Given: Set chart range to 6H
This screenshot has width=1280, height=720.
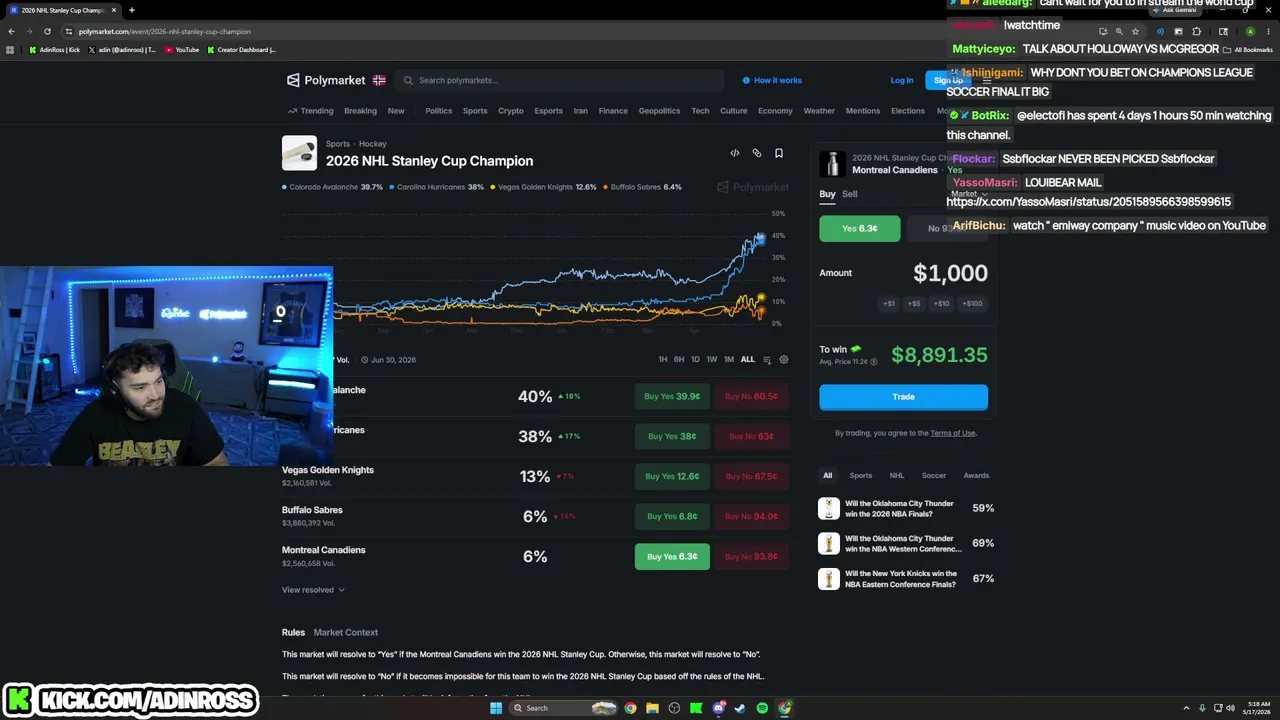Looking at the screenshot, I should [679, 360].
